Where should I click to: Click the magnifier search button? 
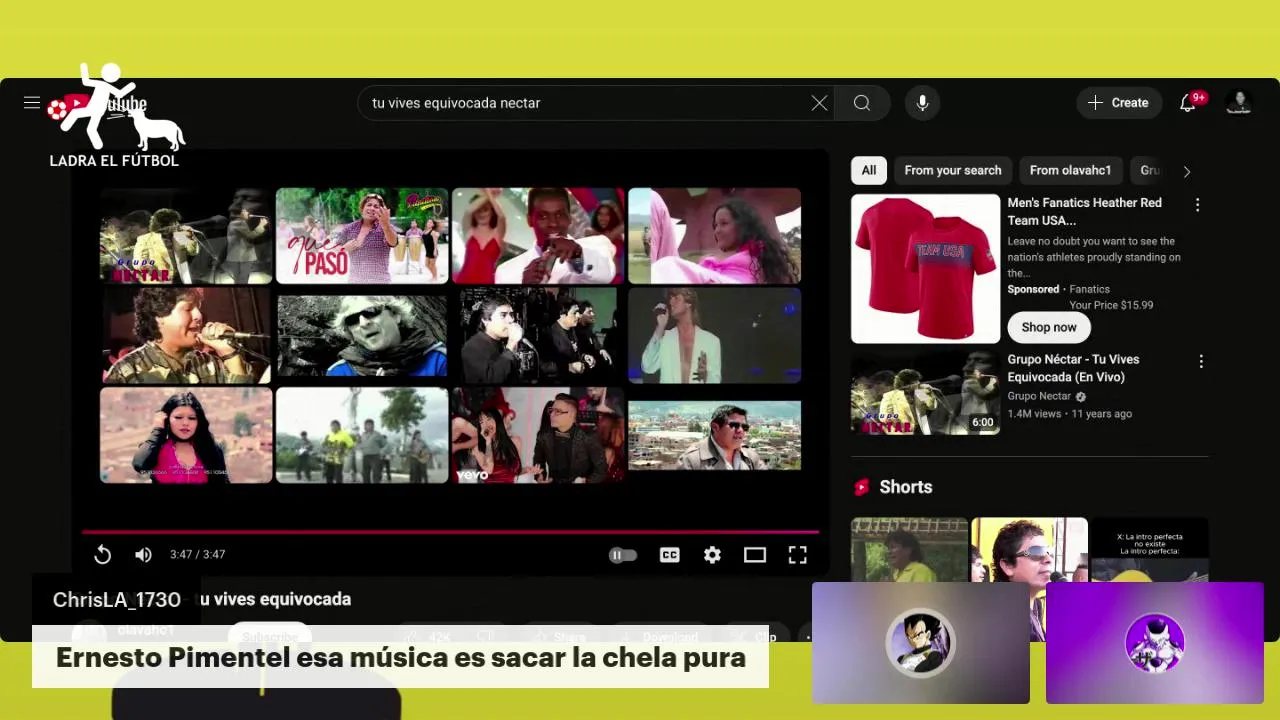(x=862, y=103)
